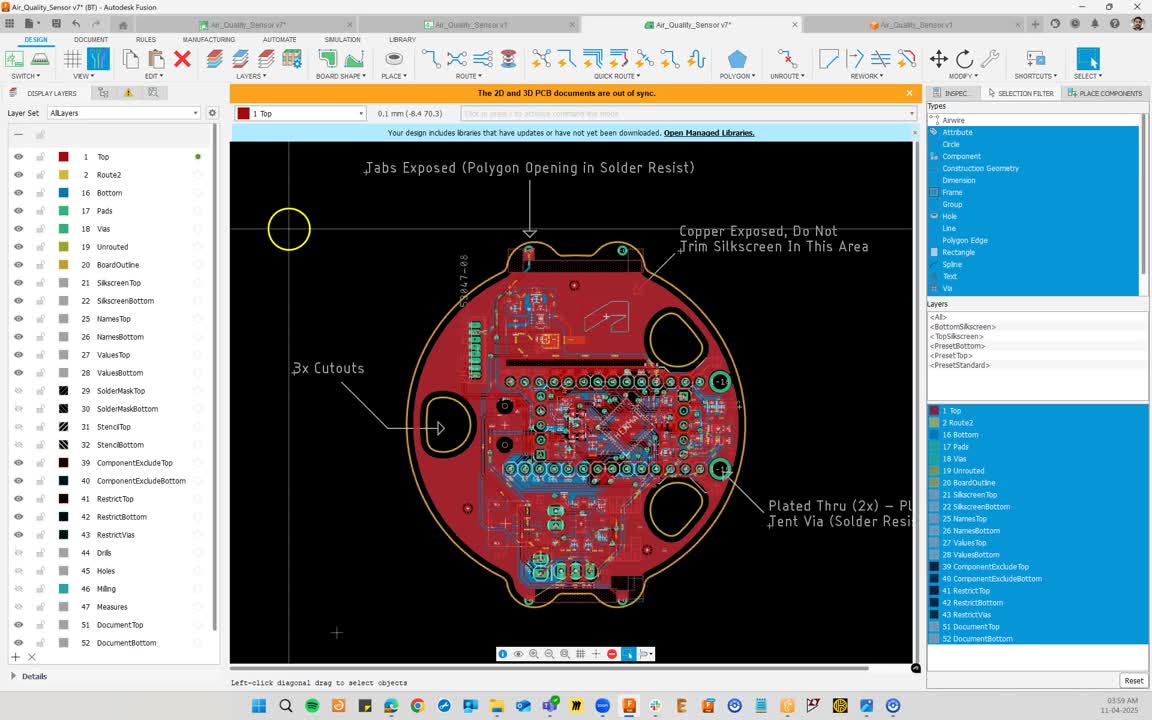The height and width of the screenshot is (720, 1152).
Task: Click the Paste clipboard icon
Action: 156,59
